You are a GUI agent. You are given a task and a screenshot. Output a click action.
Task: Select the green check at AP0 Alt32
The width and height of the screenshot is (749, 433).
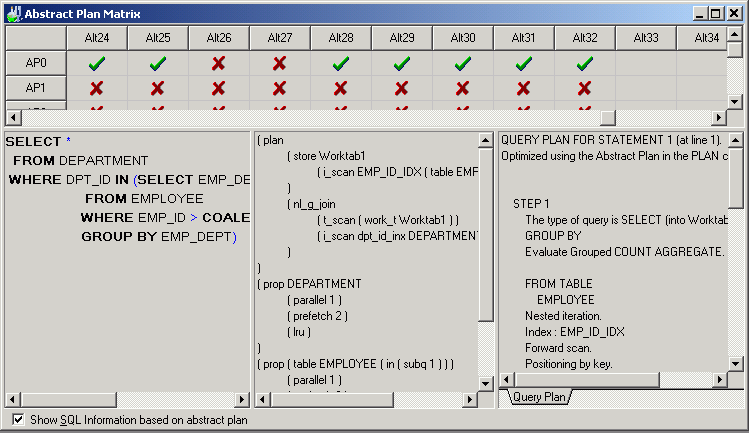[x=585, y=63]
